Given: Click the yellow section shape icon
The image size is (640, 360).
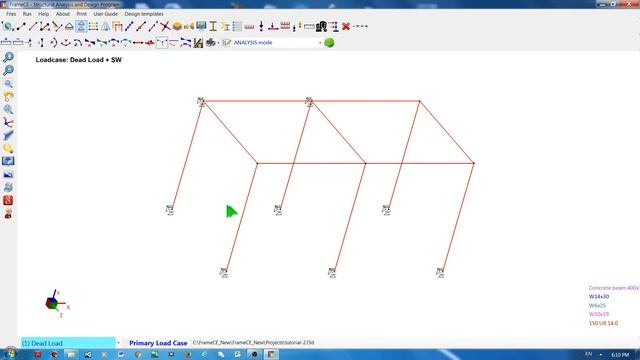Looking at the screenshot, I should pos(225,27).
